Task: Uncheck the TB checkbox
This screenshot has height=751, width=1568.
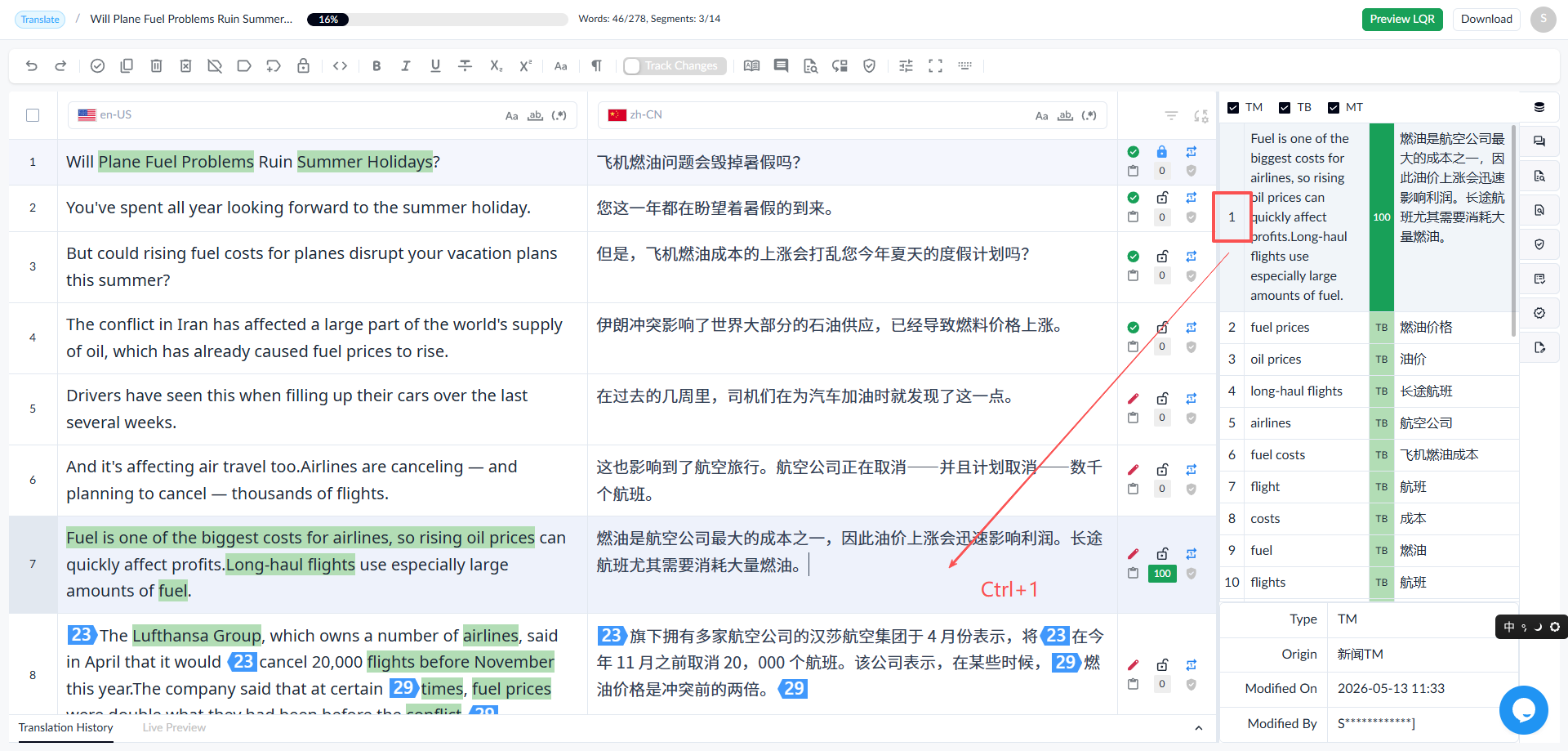Action: pos(1285,108)
